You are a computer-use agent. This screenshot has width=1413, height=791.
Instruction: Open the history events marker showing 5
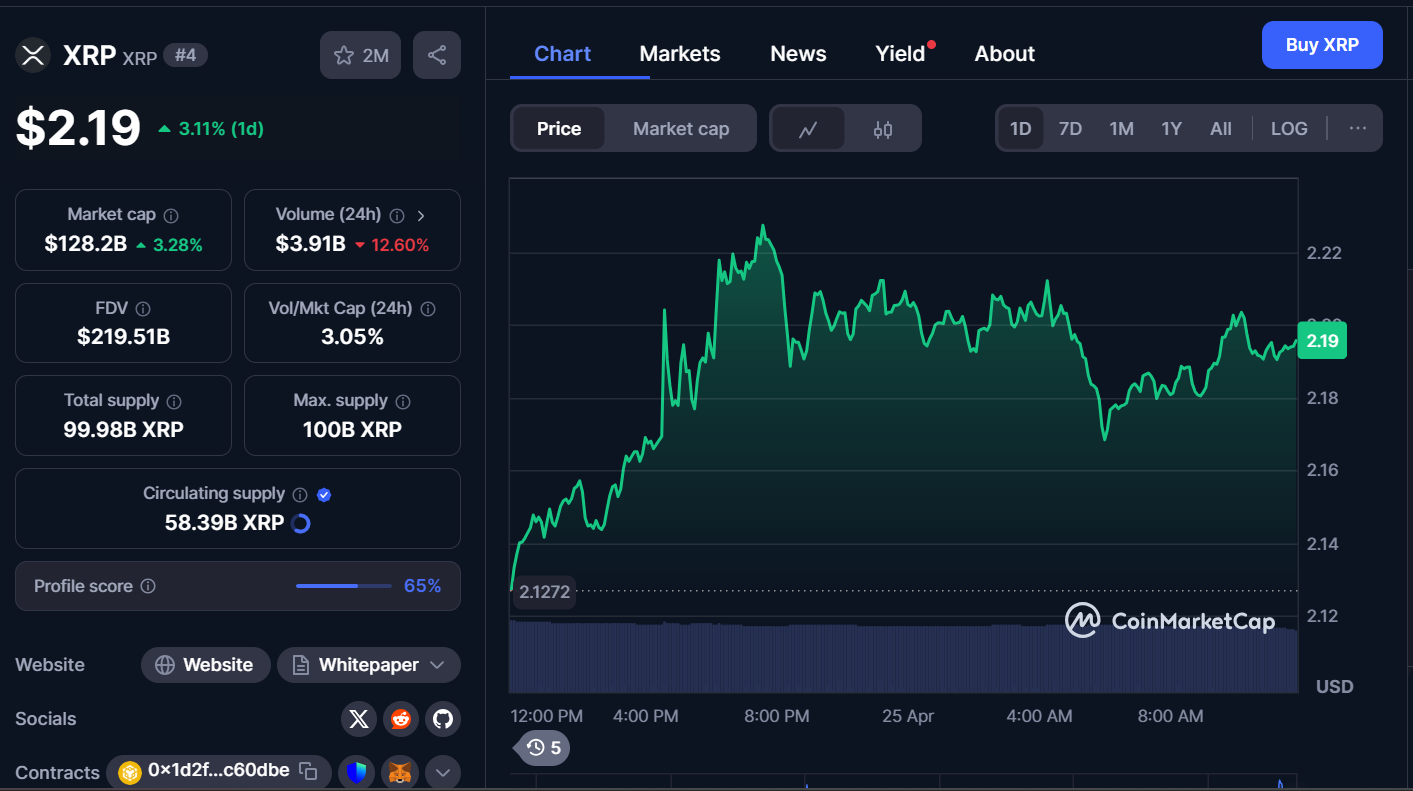click(x=543, y=747)
